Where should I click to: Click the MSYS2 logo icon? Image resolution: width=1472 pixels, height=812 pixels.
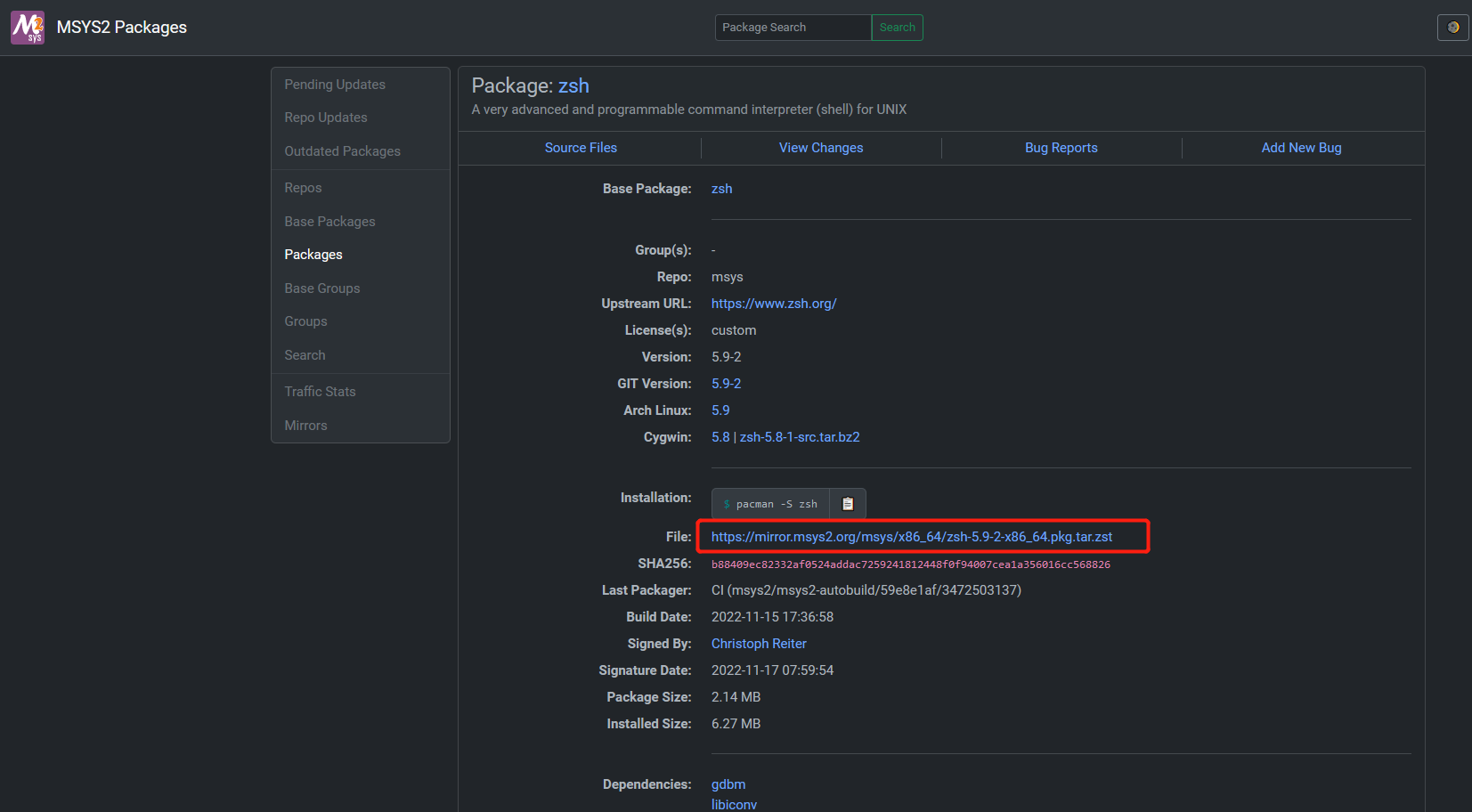click(x=27, y=27)
